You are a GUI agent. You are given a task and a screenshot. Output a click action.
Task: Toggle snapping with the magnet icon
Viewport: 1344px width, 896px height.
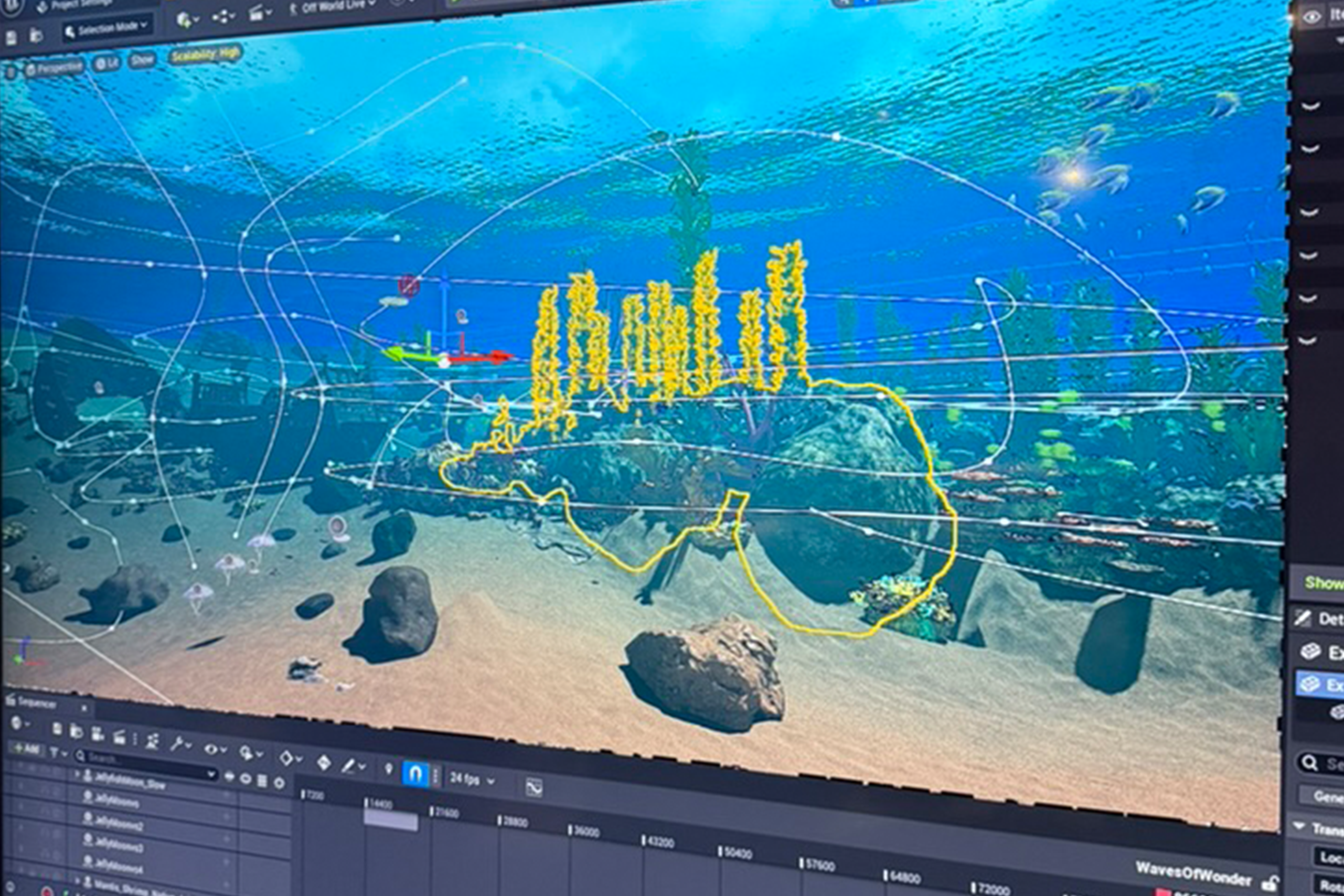tap(417, 774)
